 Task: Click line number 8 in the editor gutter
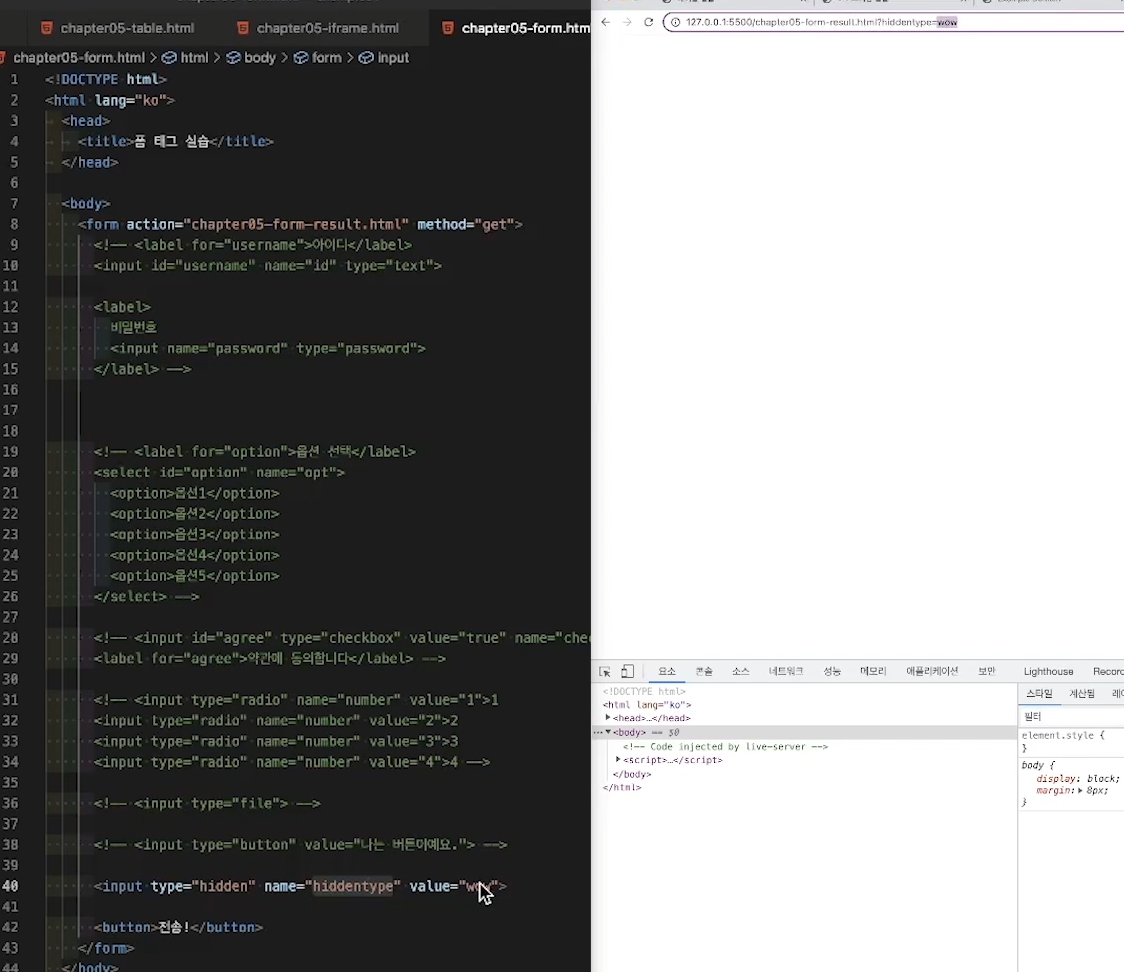(14, 224)
